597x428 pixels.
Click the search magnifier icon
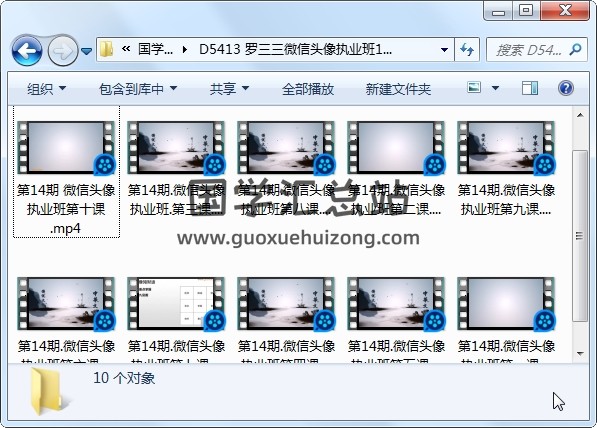point(575,49)
